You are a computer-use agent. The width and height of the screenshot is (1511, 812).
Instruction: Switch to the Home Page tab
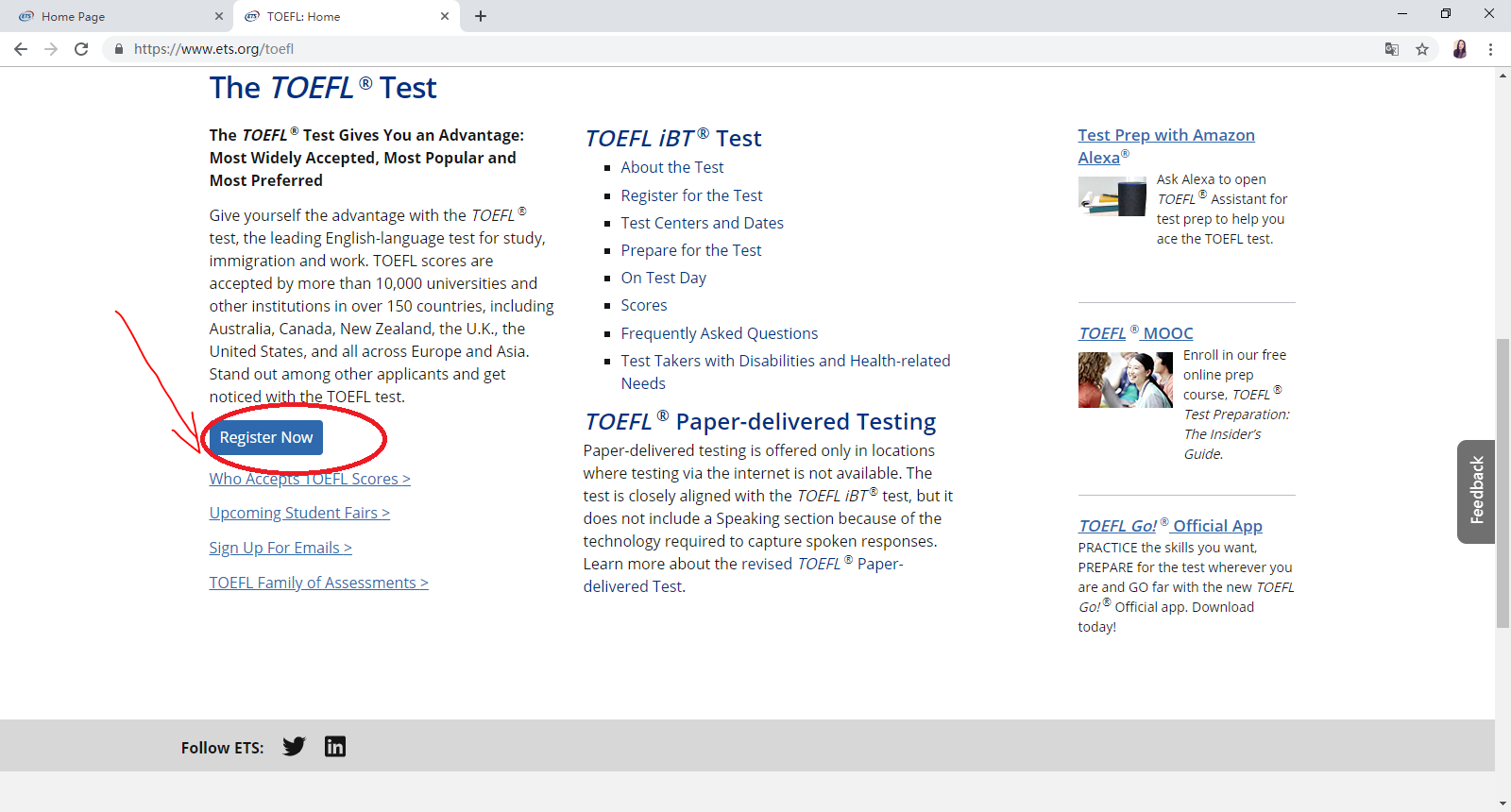tap(119, 16)
